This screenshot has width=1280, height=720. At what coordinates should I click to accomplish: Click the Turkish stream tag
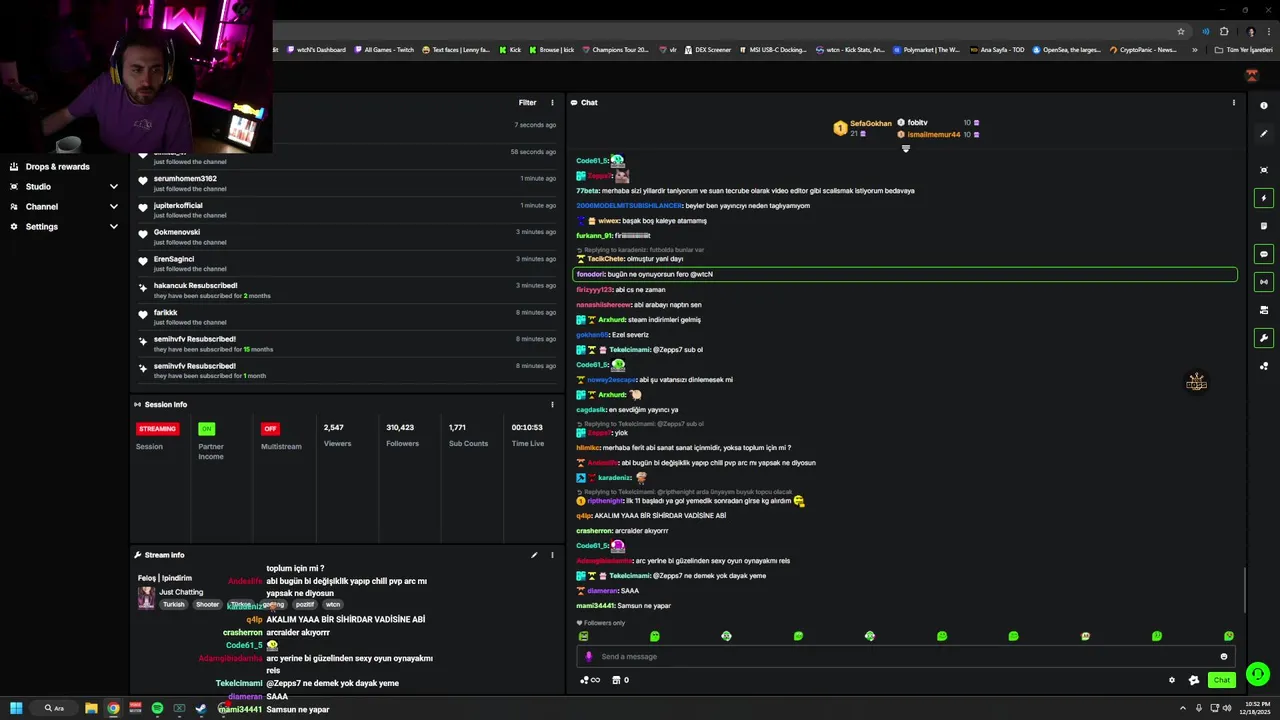[174, 604]
